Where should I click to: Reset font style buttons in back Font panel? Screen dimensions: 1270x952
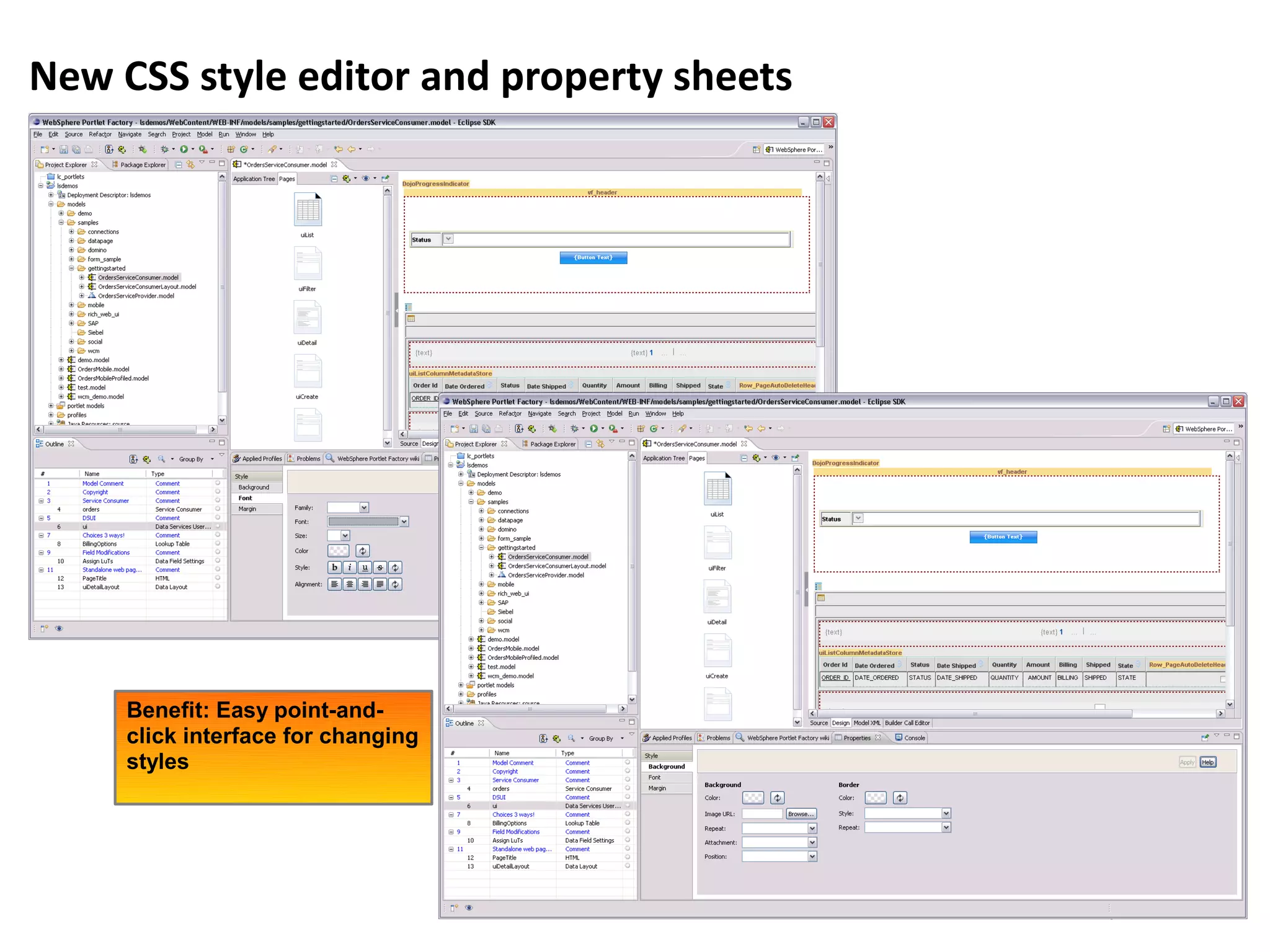pyautogui.click(x=395, y=567)
